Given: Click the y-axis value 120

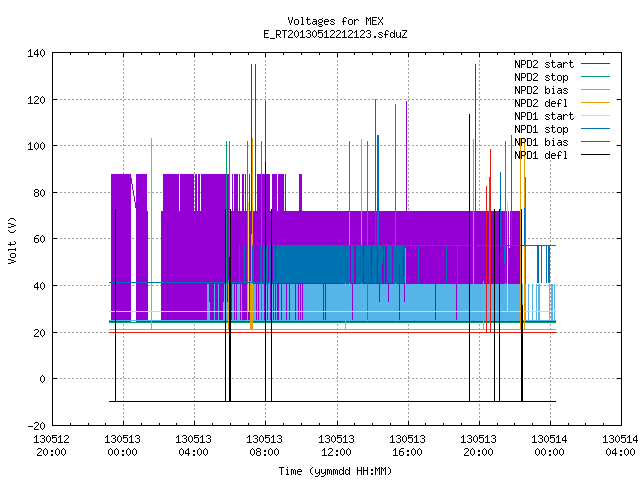Looking at the screenshot, I should 36,100.
